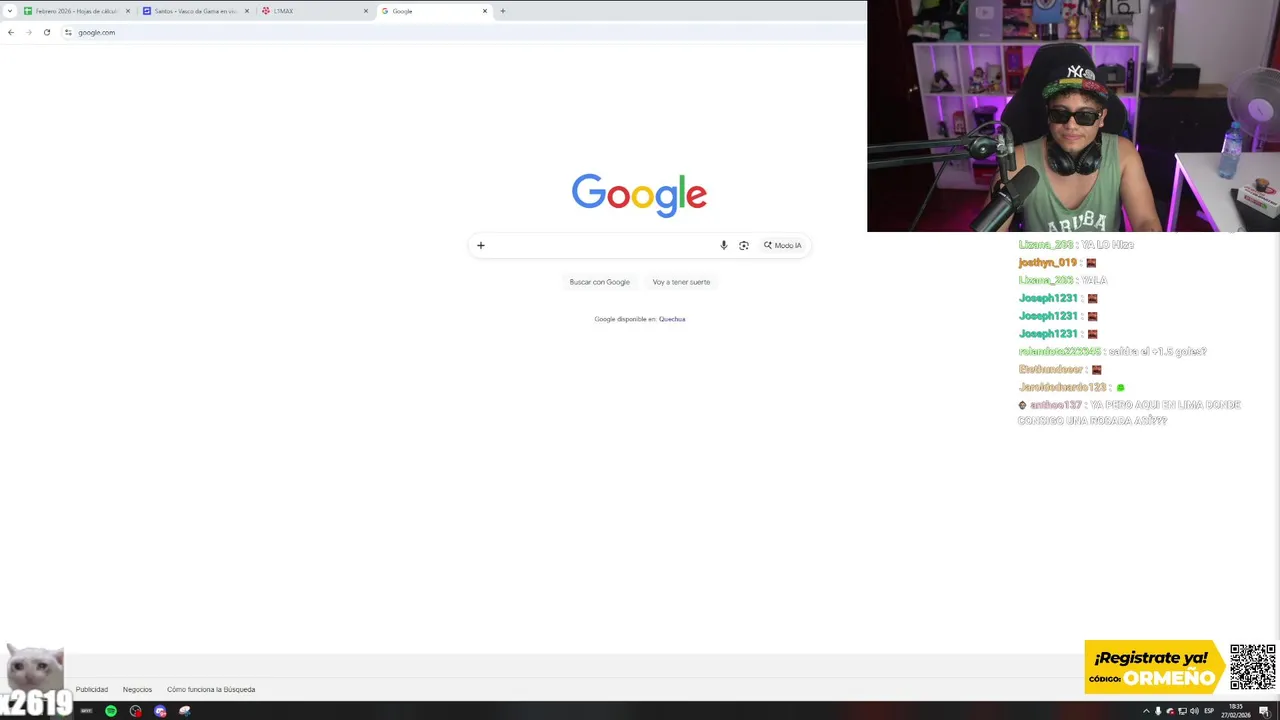Close the Febrero 2026 spreadsheet tab
Screen dimensions: 1280x720
coord(128,11)
